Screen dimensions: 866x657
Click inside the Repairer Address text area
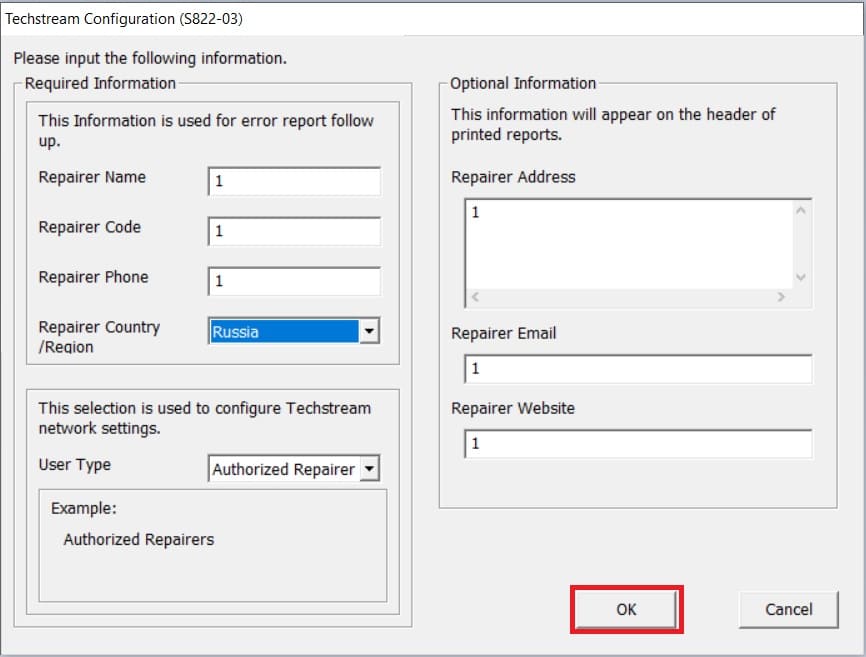pyautogui.click(x=630, y=243)
